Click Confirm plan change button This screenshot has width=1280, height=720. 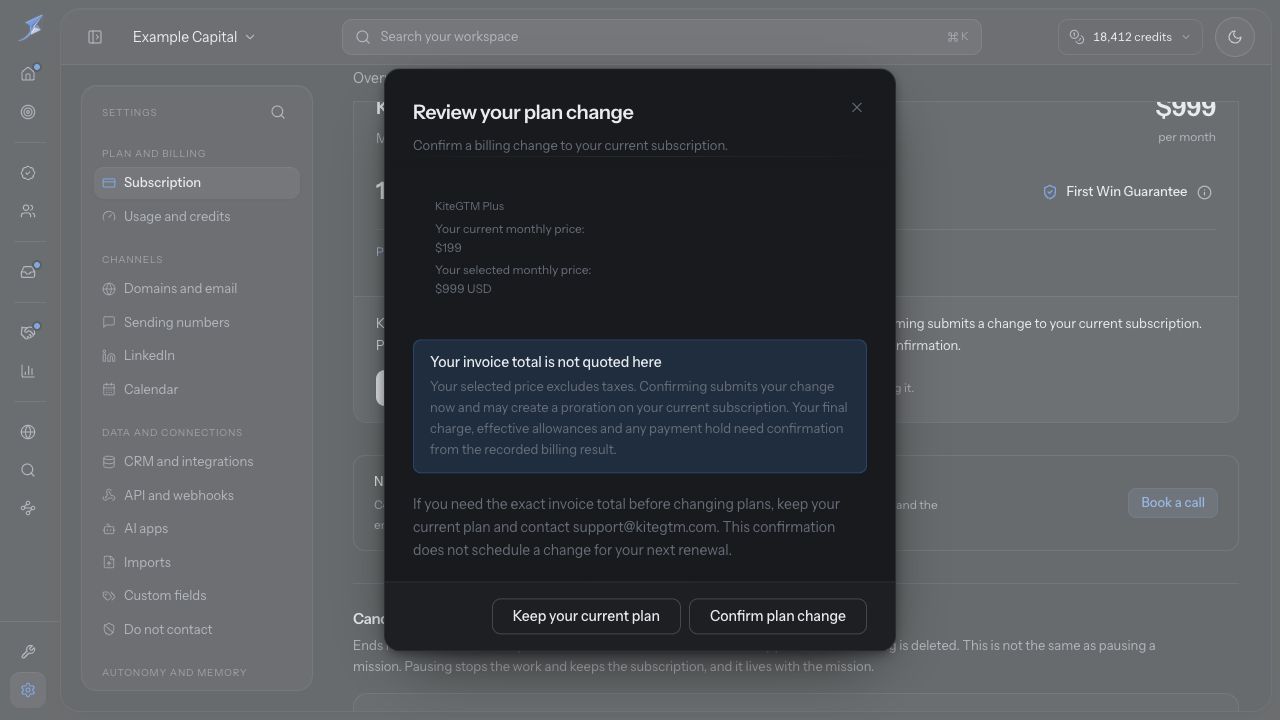(x=778, y=616)
